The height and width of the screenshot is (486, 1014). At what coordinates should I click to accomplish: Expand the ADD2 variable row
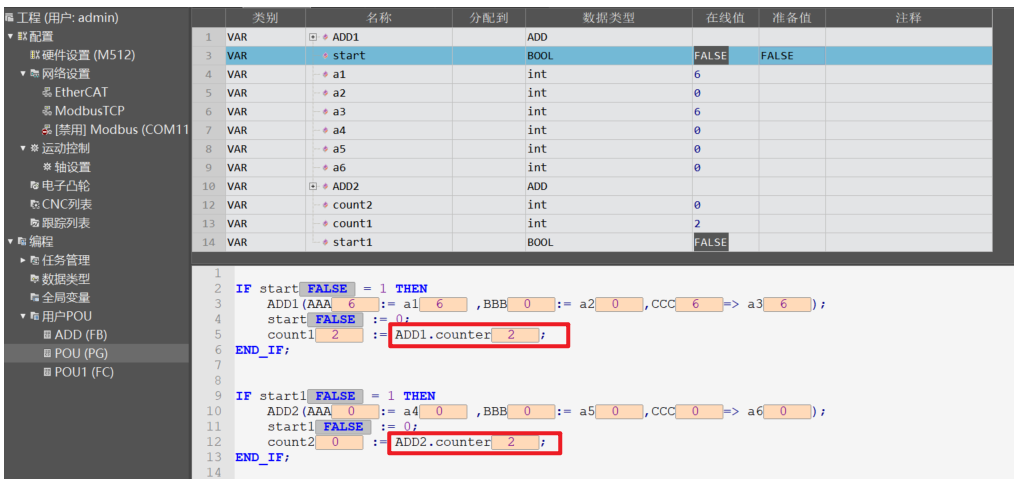(313, 186)
